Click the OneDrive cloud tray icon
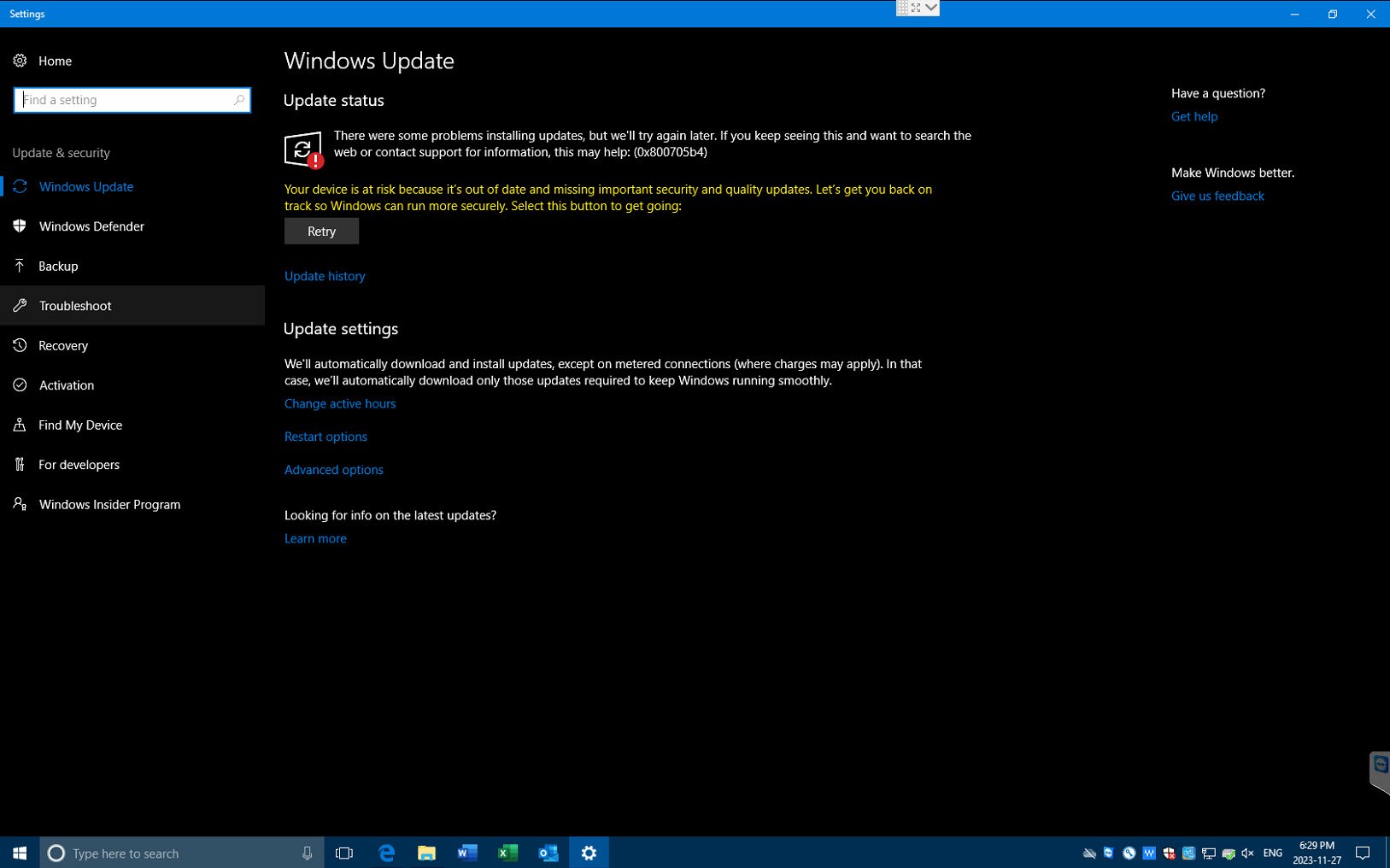The height and width of the screenshot is (868, 1390). [x=1089, y=853]
